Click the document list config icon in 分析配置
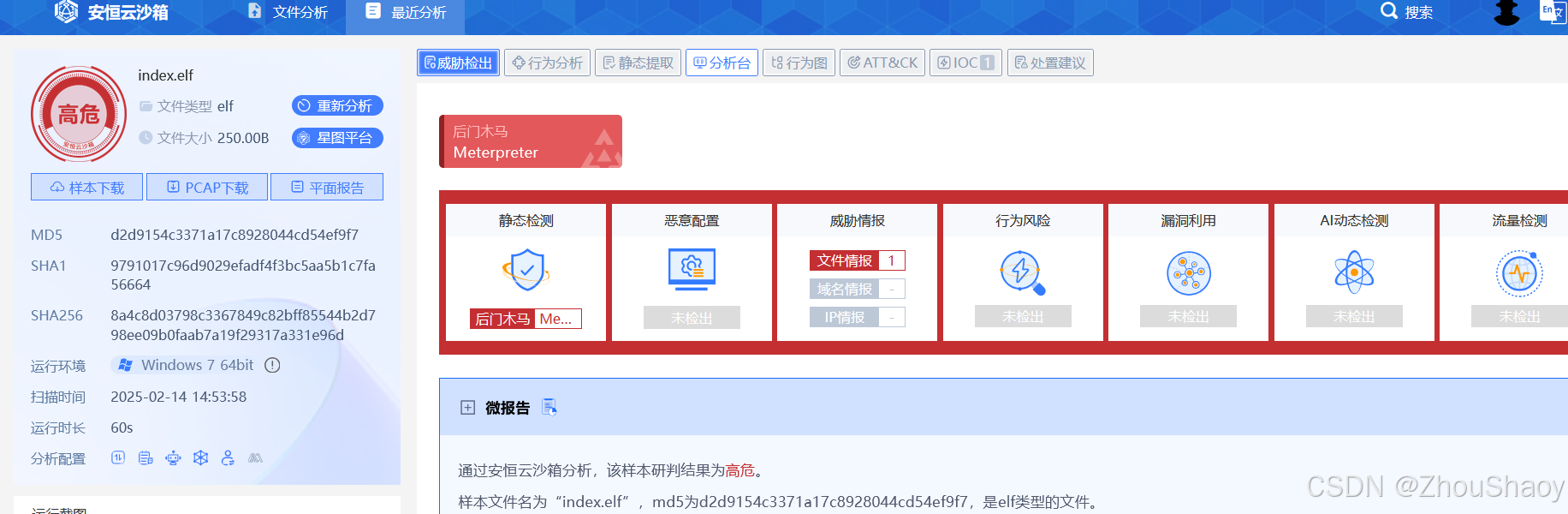Viewport: 1568px width, 514px height. coord(146,458)
